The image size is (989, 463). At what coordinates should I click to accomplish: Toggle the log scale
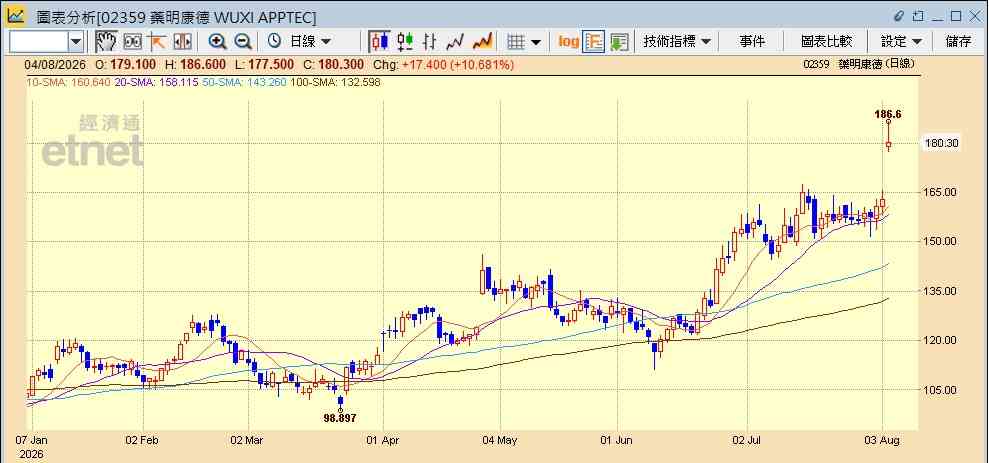click(x=568, y=42)
